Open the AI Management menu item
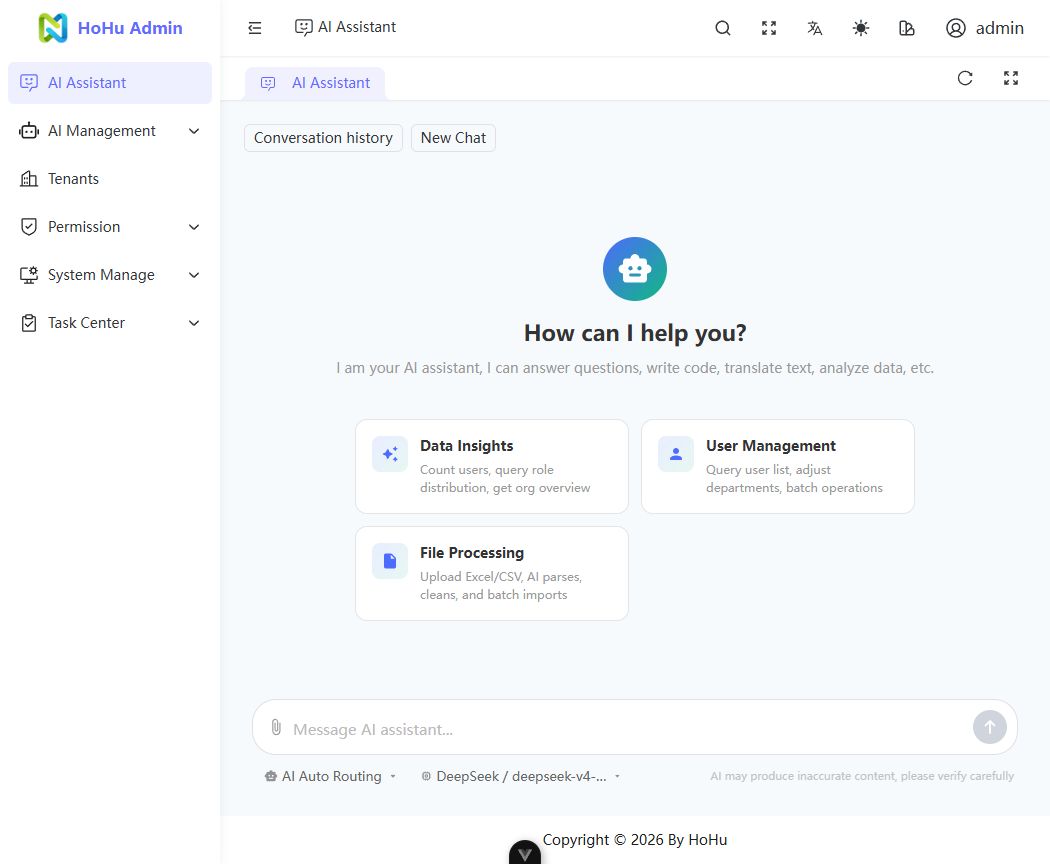1050x864 pixels. pos(110,131)
